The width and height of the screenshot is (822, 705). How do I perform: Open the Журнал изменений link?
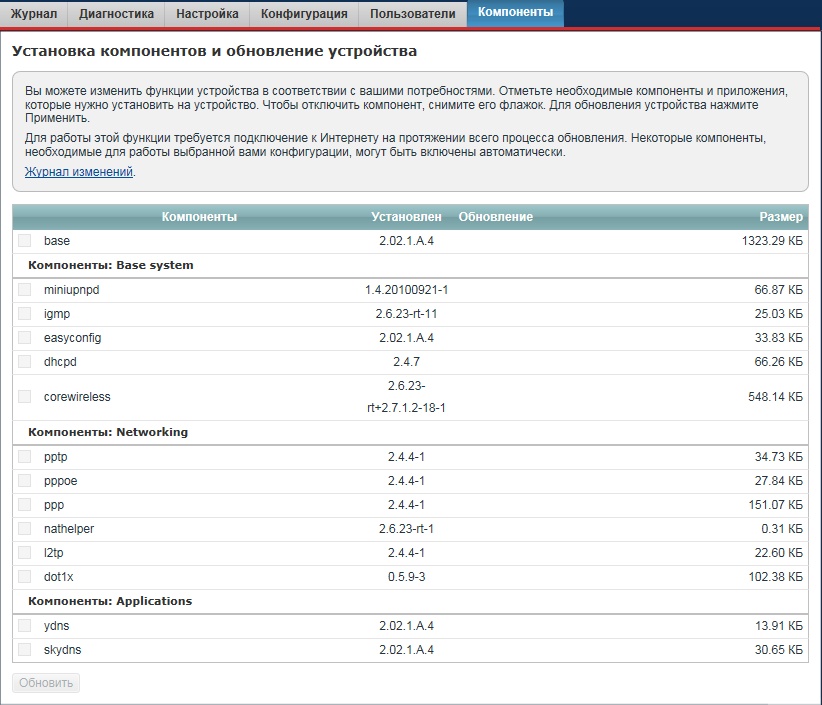(x=79, y=172)
